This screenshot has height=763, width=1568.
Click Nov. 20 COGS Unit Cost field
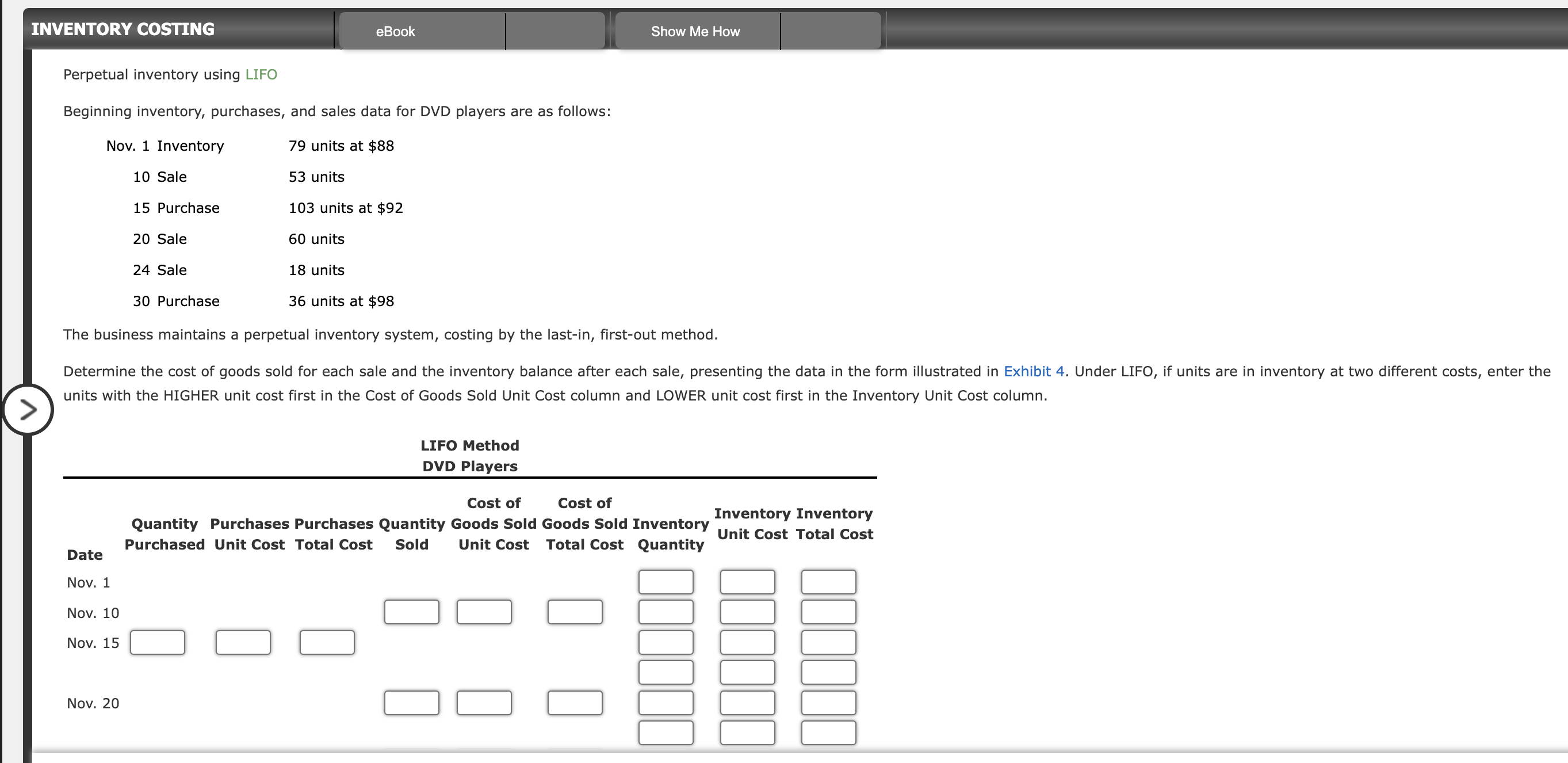pos(484,703)
